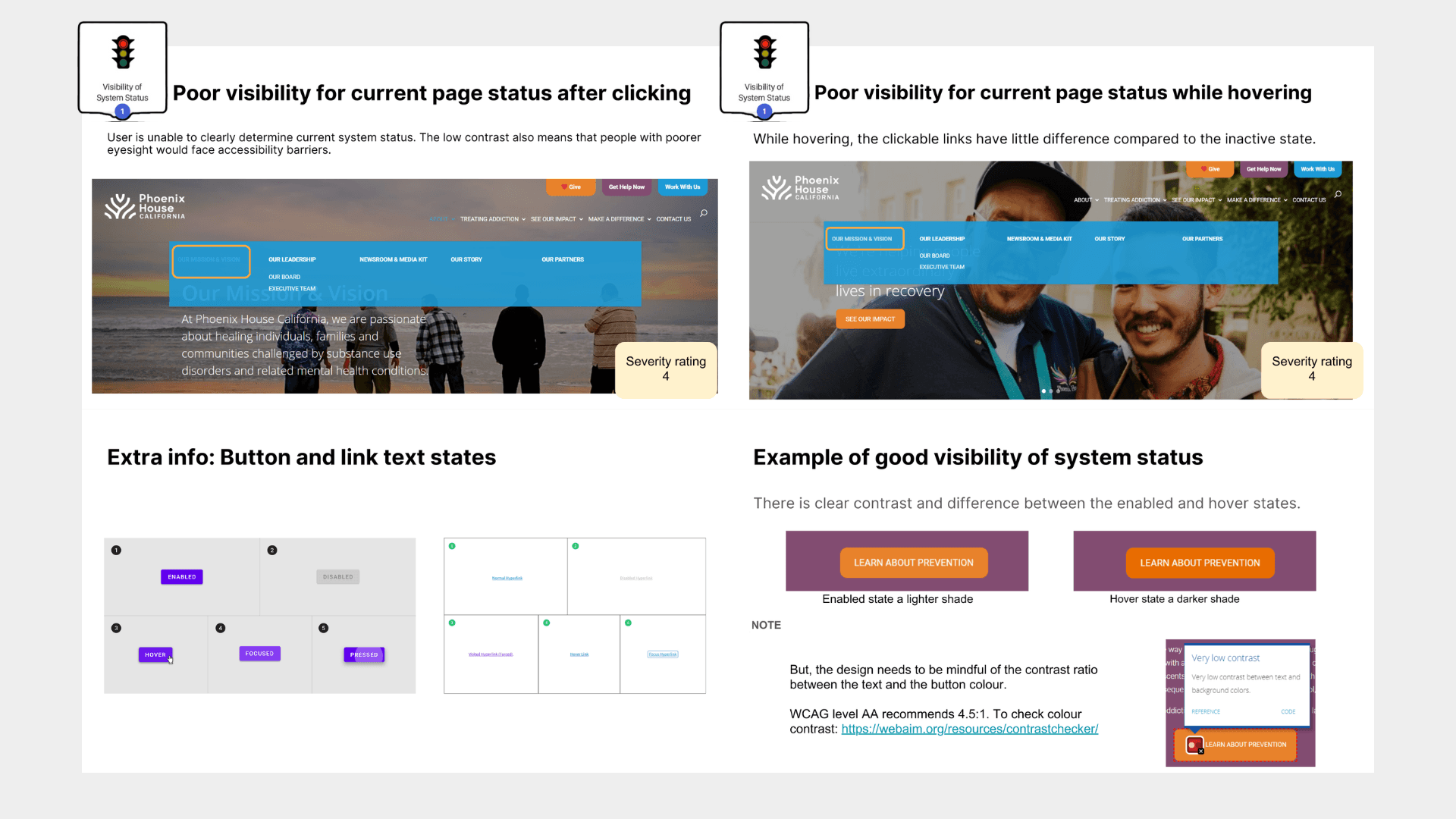The width and height of the screenshot is (1456, 819).
Task: Click the orange Give heart button in the right screenshot
Action: pyautogui.click(x=1210, y=169)
